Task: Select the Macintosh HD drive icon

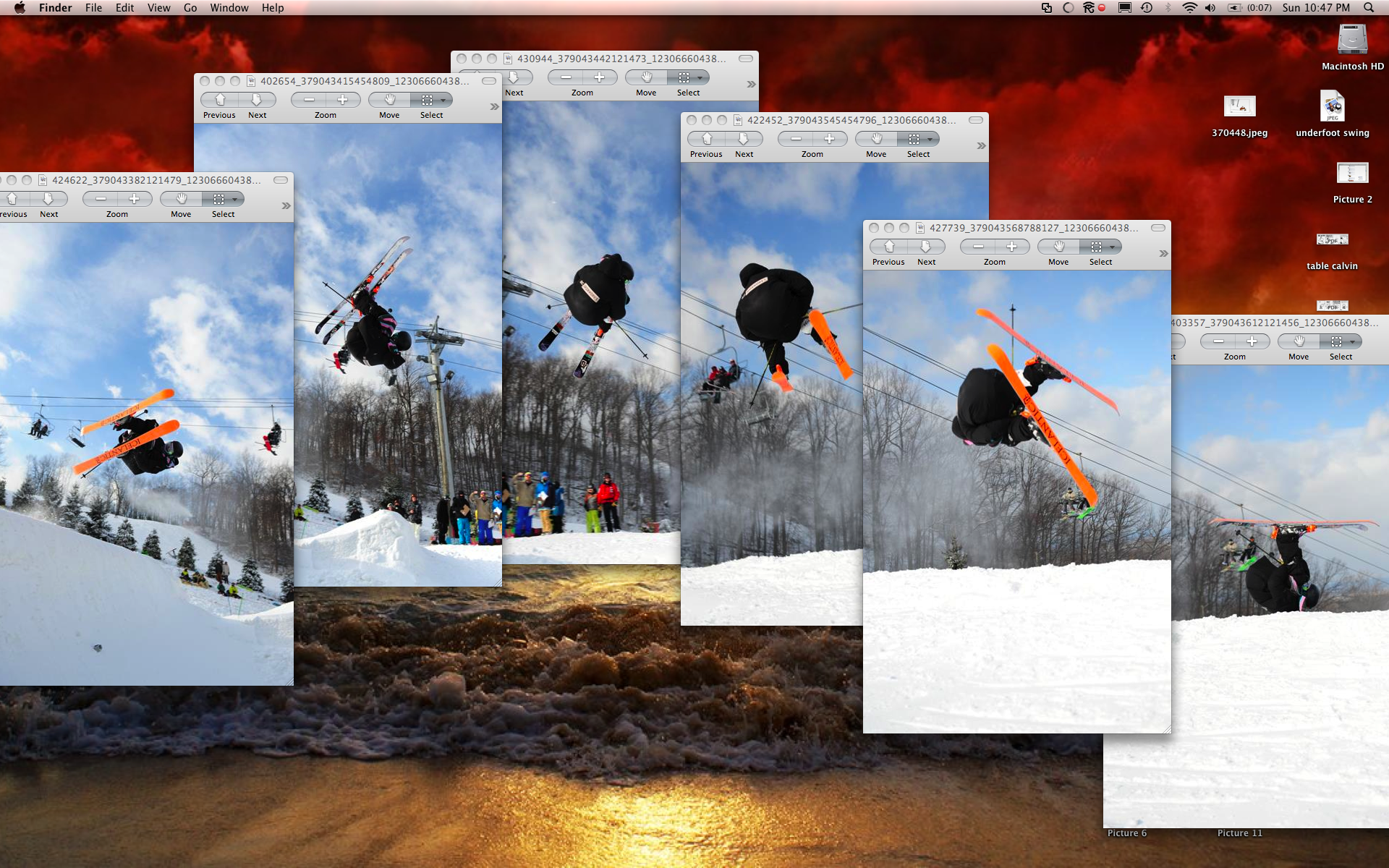Action: pos(1352,41)
